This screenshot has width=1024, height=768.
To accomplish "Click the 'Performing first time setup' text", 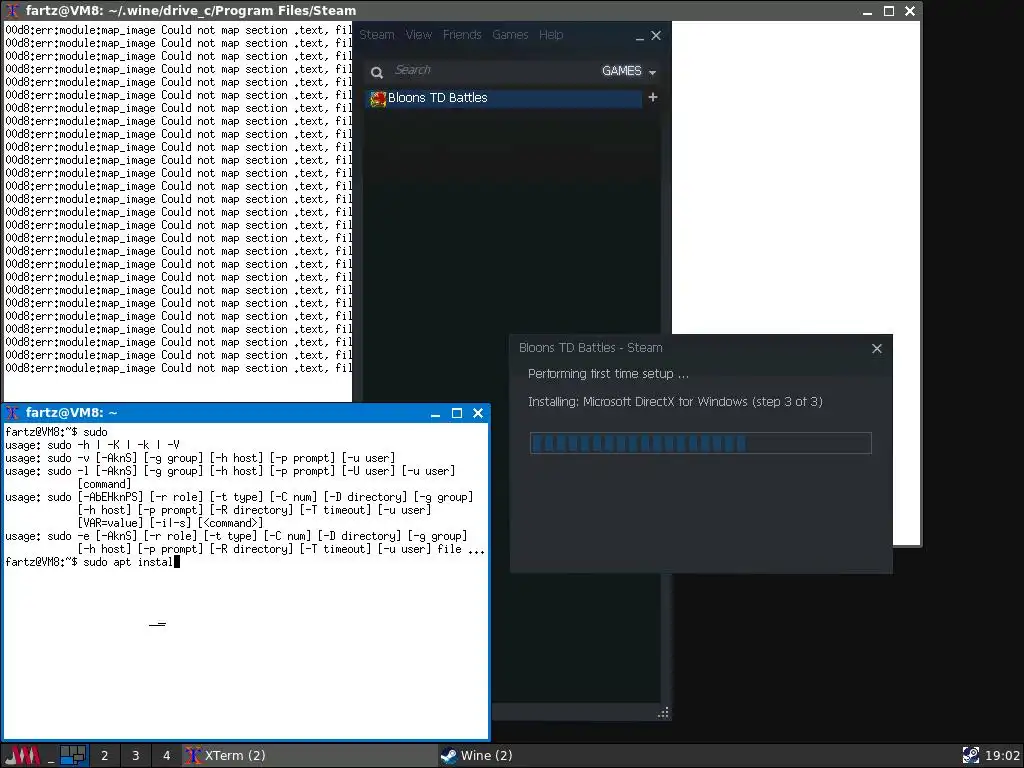I will tap(608, 374).
